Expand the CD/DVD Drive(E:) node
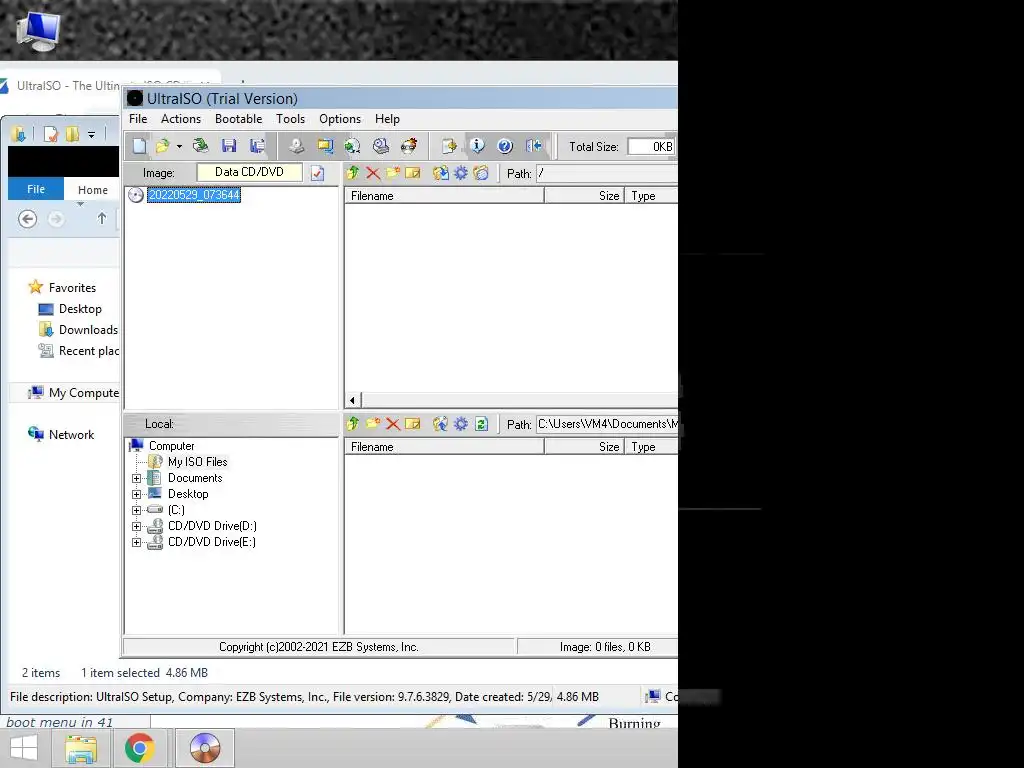This screenshot has height=768, width=1024. pos(136,542)
